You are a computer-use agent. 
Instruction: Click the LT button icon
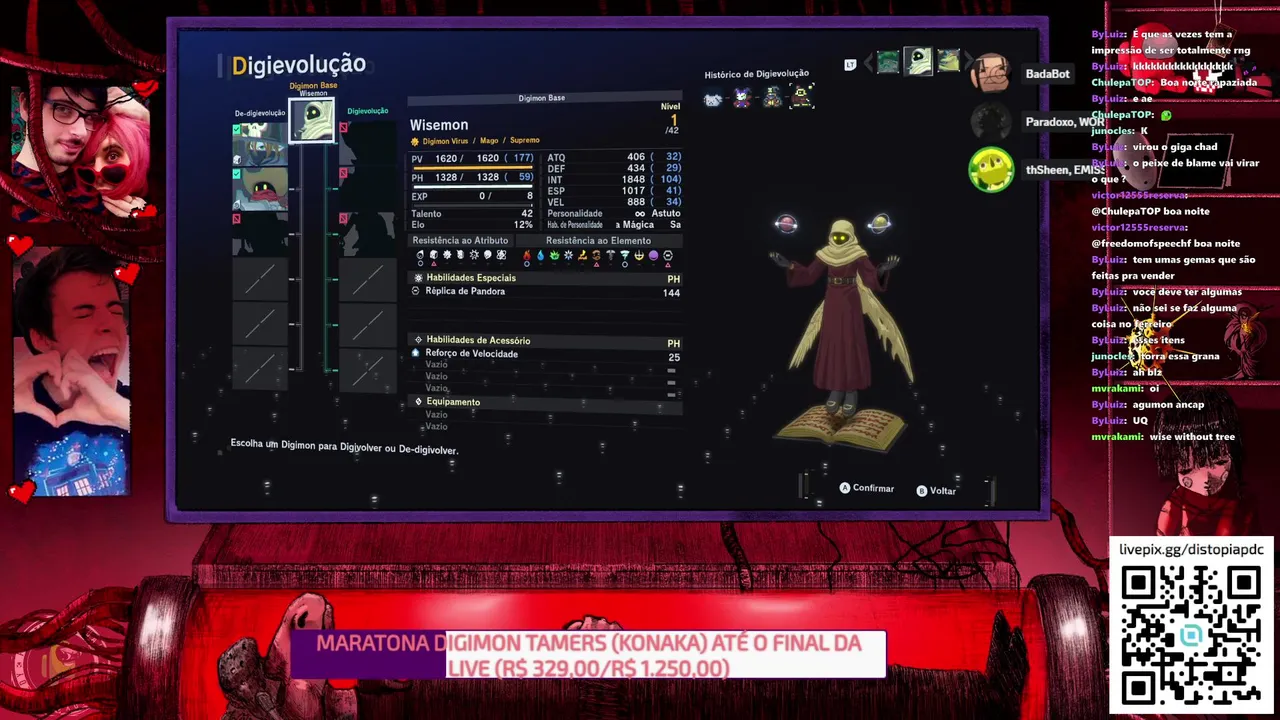coord(850,65)
